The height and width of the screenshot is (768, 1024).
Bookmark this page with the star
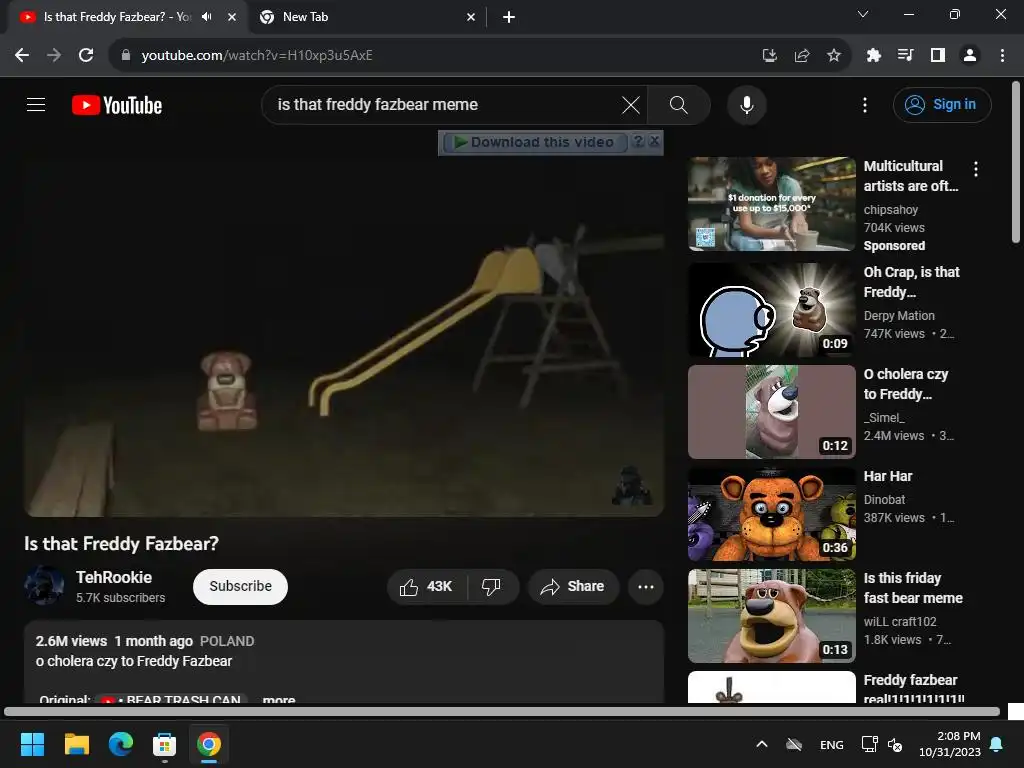tap(834, 56)
